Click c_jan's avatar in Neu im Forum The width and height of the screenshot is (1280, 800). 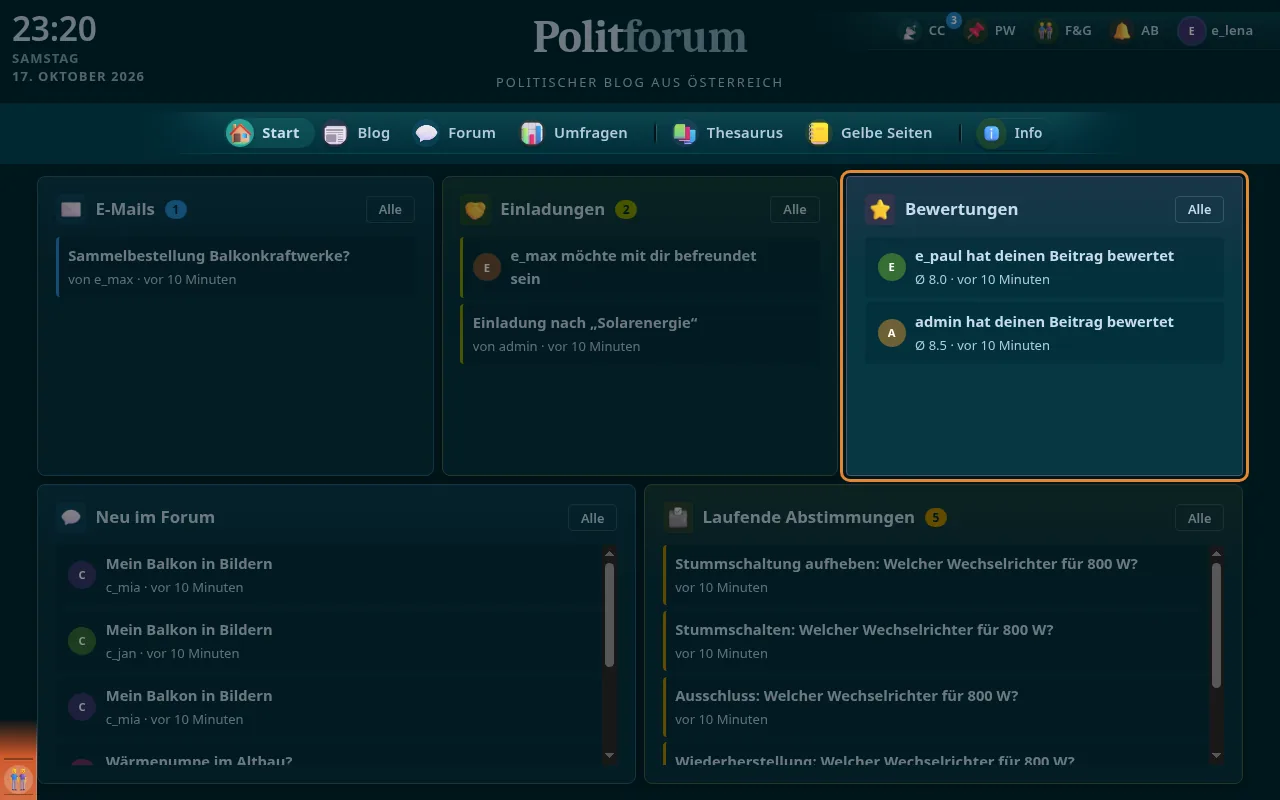(82, 641)
